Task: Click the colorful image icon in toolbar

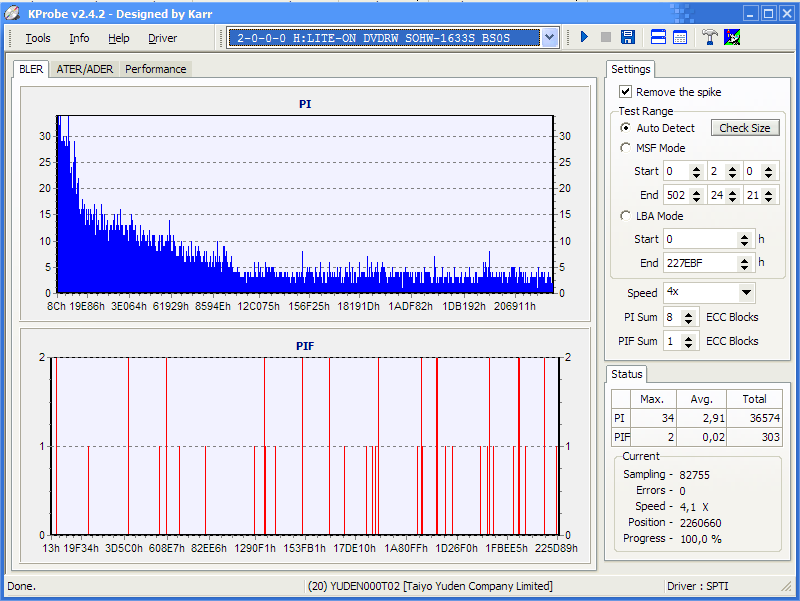Action: pyautogui.click(x=732, y=38)
